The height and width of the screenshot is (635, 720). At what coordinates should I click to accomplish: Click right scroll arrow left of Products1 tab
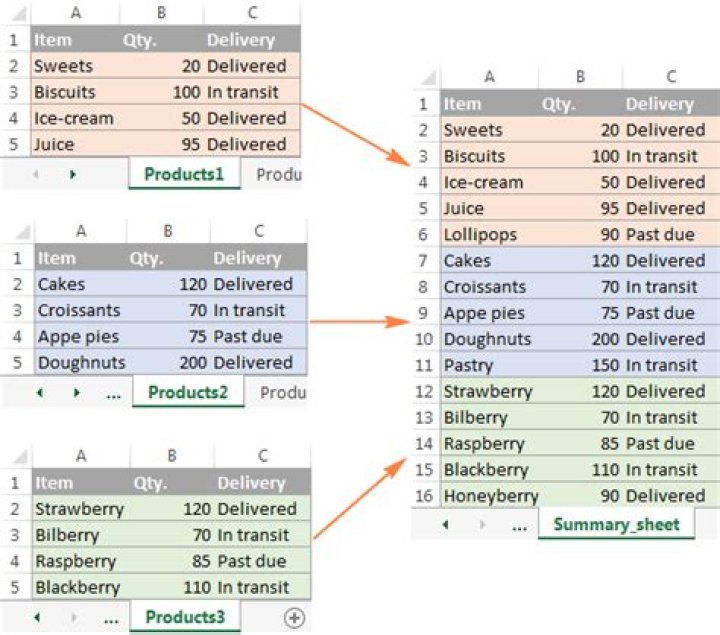[73, 175]
